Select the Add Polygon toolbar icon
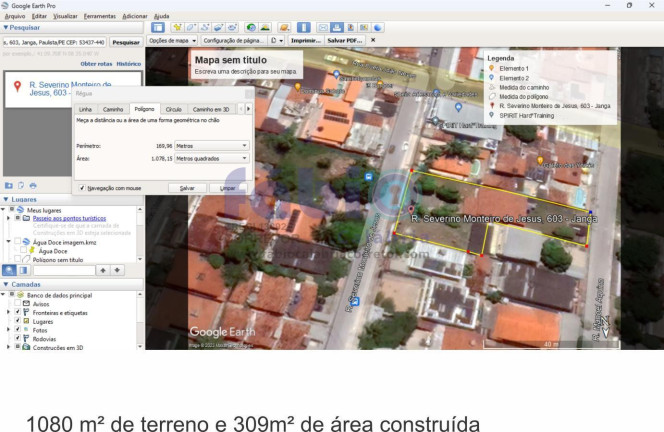The height and width of the screenshot is (432, 664). pyautogui.click(x=191, y=28)
